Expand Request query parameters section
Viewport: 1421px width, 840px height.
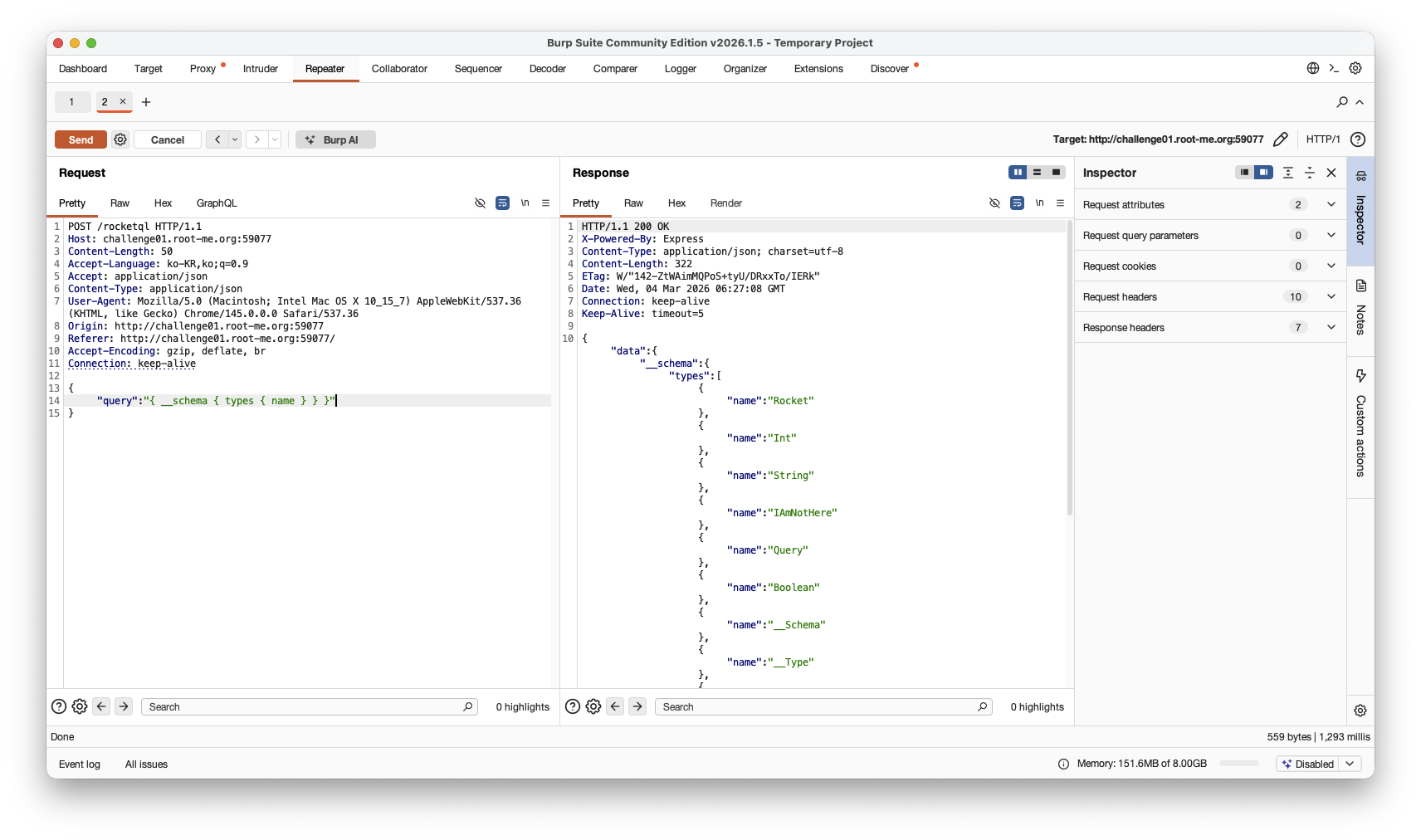1331,235
